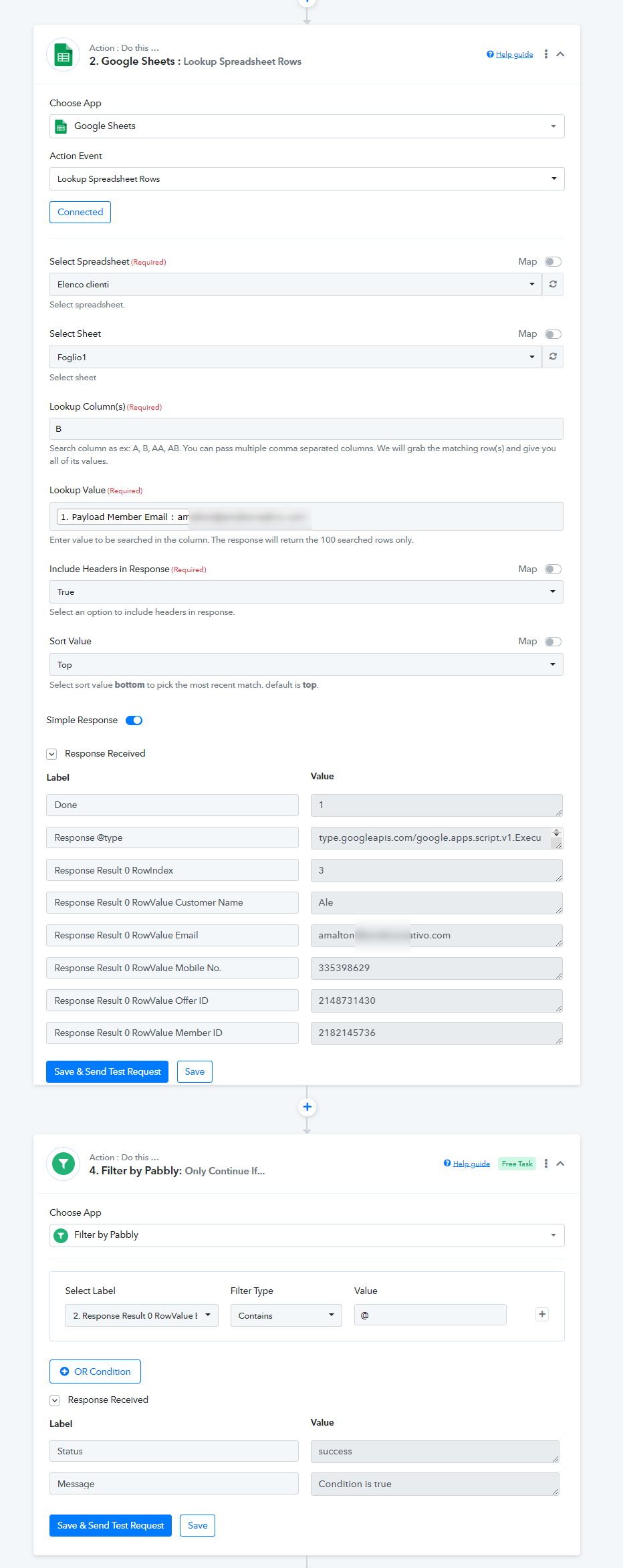Open the Sort Value Top dropdown
This screenshot has width=623, height=1568.
pos(306,664)
